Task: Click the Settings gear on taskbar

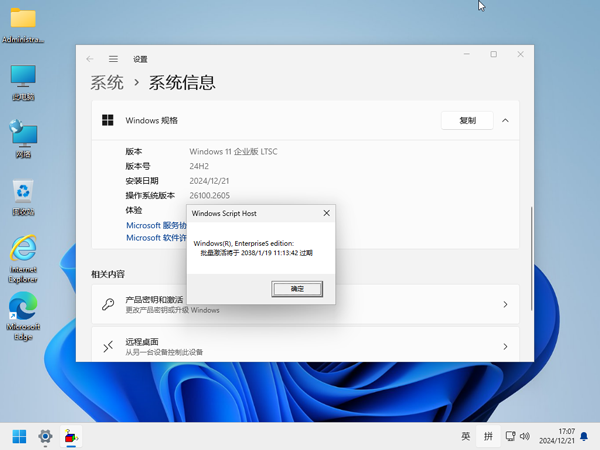Action: click(x=45, y=436)
